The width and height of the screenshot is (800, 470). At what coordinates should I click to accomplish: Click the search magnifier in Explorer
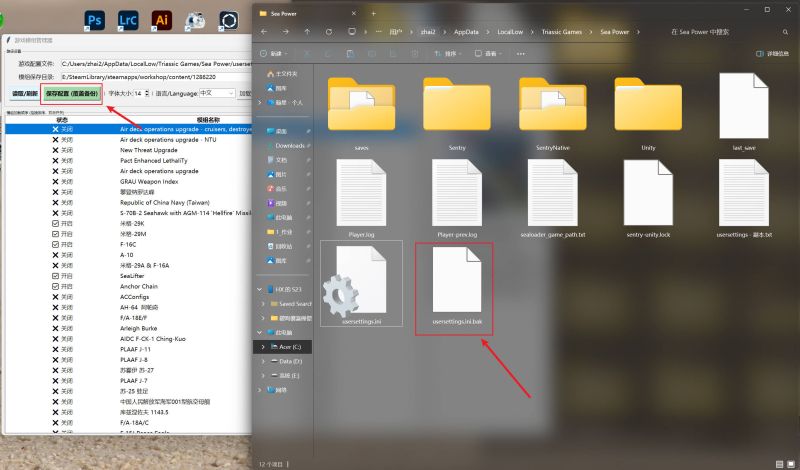pyautogui.click(x=785, y=32)
